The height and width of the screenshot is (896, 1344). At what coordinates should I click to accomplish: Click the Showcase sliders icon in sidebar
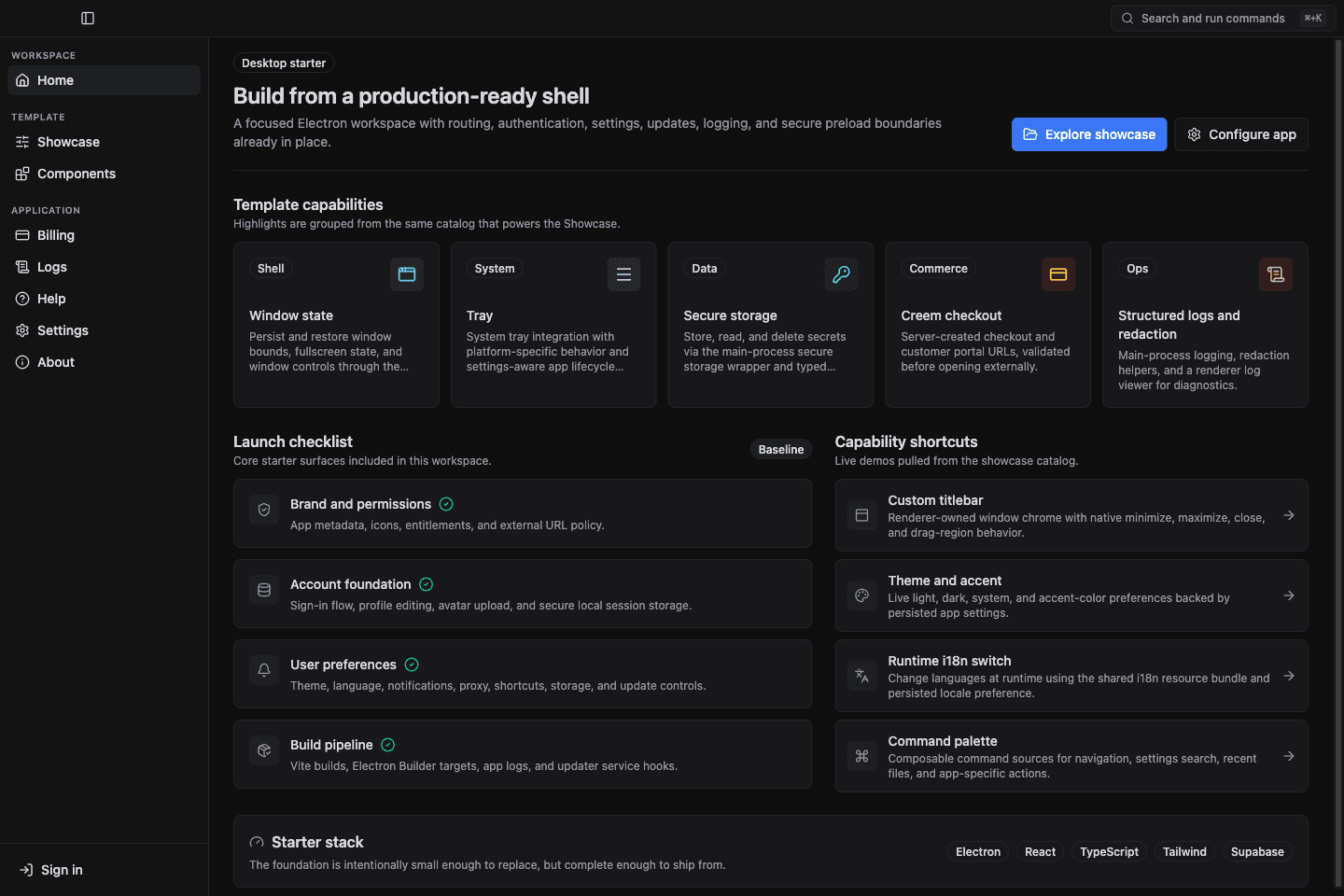22,142
